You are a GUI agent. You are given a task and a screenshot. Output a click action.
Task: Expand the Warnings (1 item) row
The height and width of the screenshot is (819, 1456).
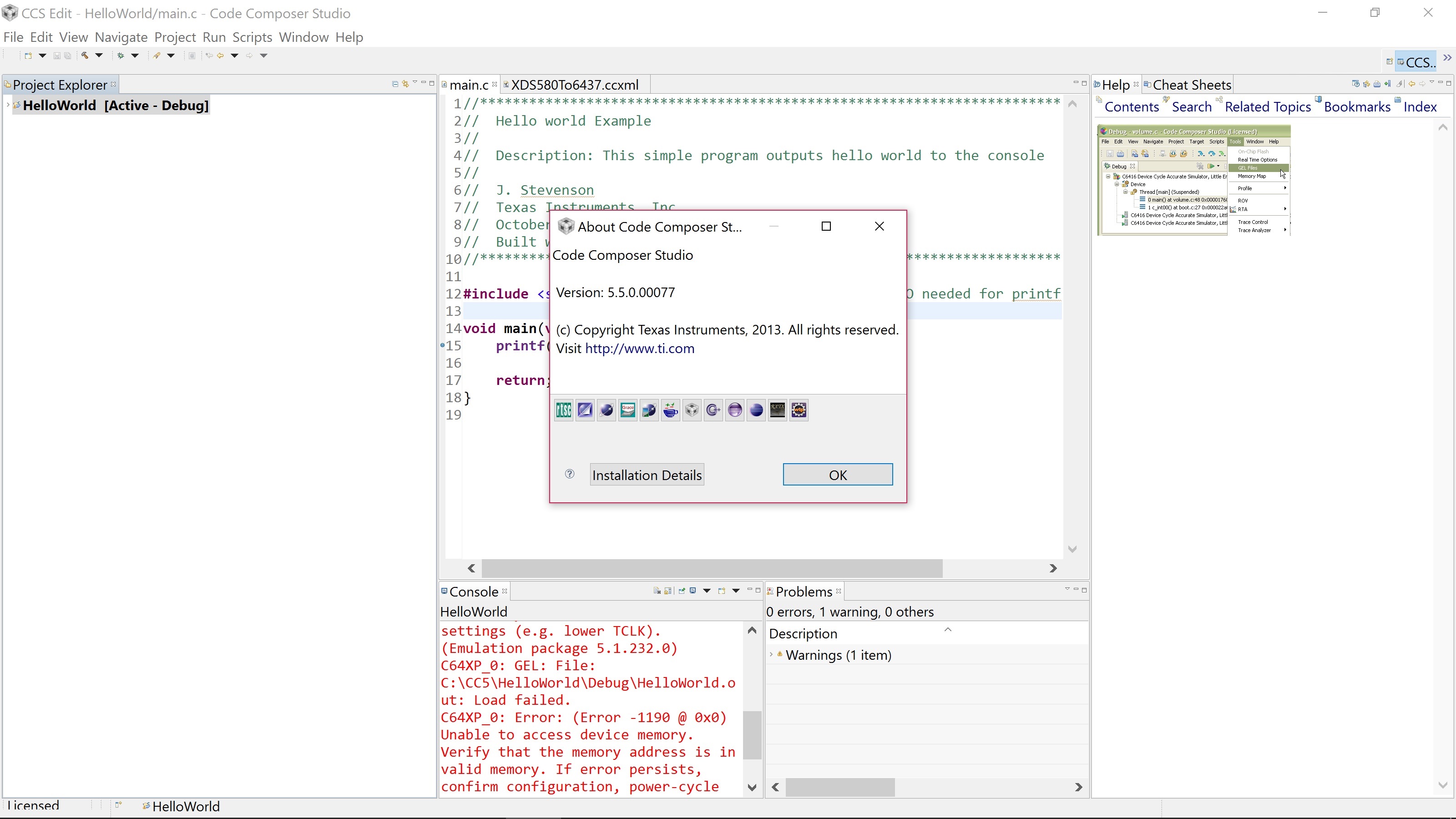pyautogui.click(x=772, y=655)
